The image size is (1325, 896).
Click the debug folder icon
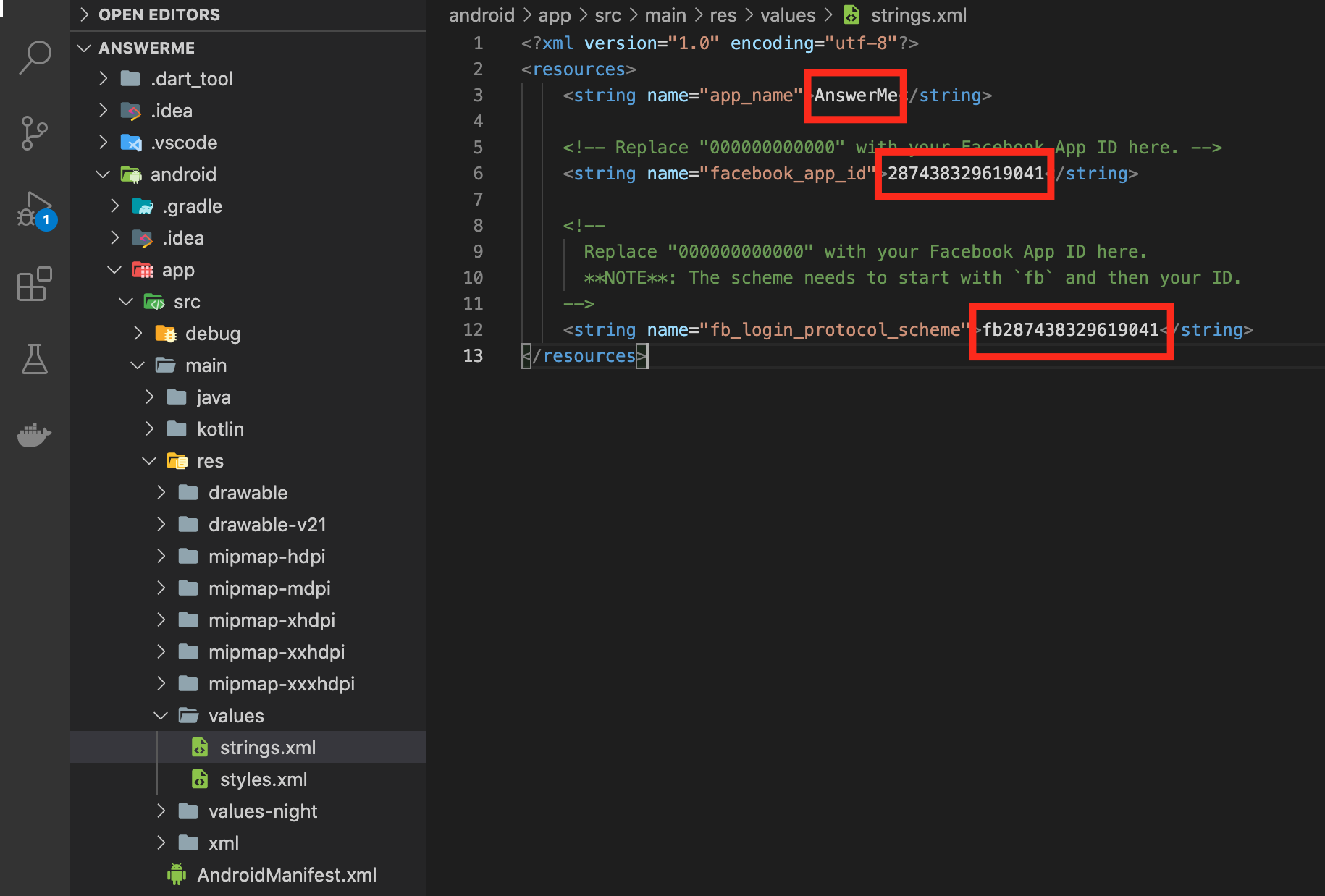click(x=166, y=334)
